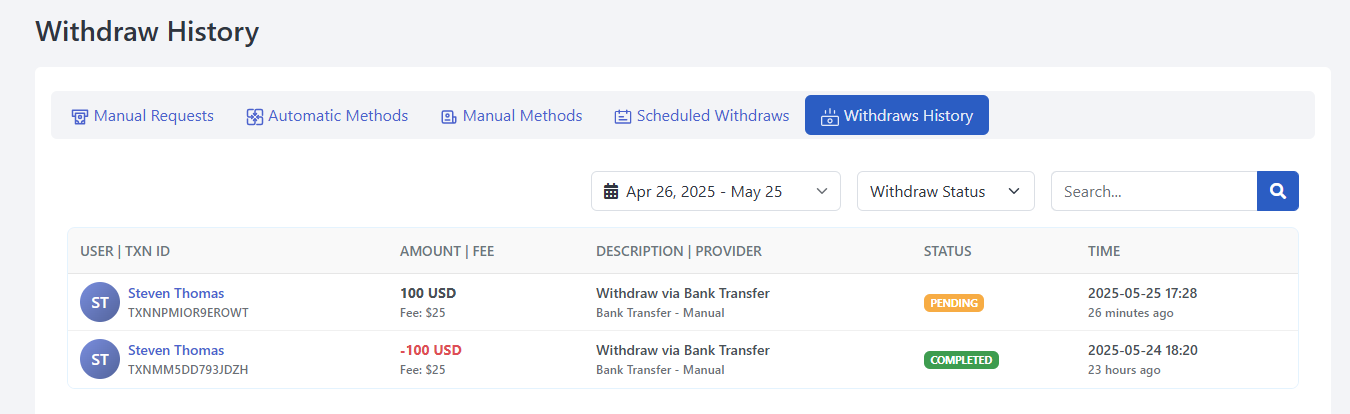This screenshot has width=1350, height=414.
Task: Click the Withdraws History tab icon
Action: [829, 116]
